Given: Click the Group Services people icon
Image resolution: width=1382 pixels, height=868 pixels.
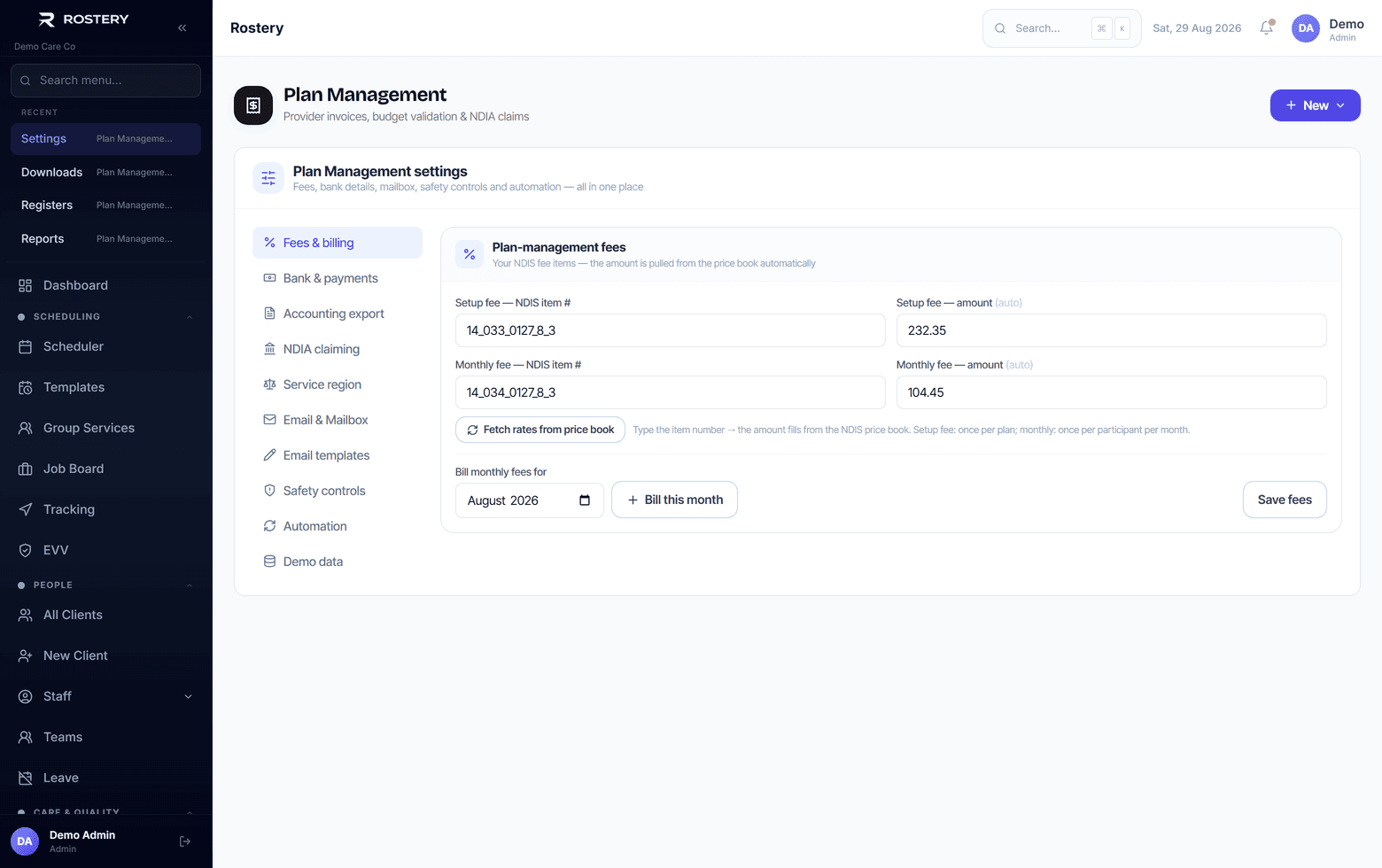Looking at the screenshot, I should (x=26, y=428).
